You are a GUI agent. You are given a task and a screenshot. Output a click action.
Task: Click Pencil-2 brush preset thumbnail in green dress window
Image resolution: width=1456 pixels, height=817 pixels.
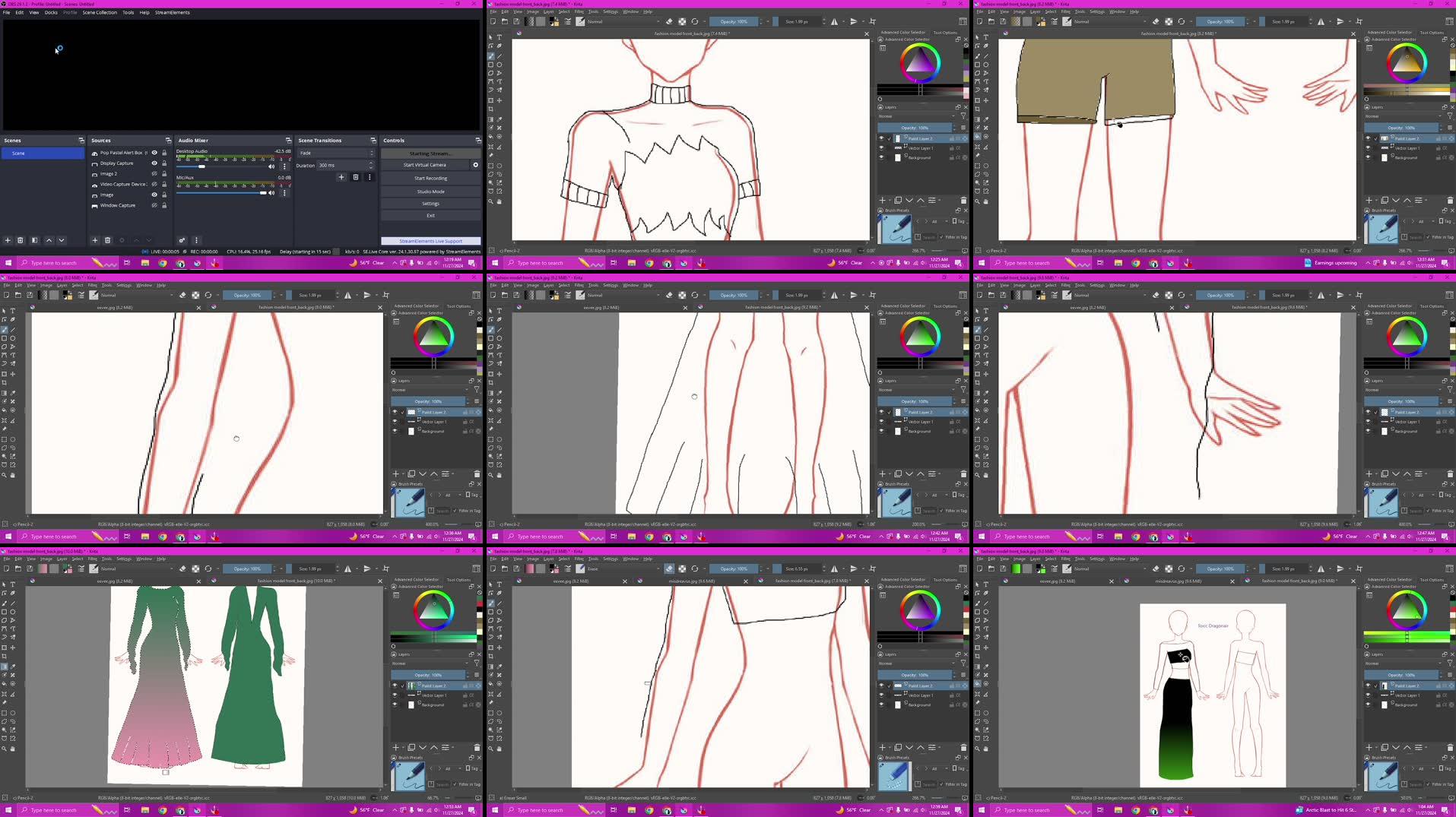pos(409,776)
